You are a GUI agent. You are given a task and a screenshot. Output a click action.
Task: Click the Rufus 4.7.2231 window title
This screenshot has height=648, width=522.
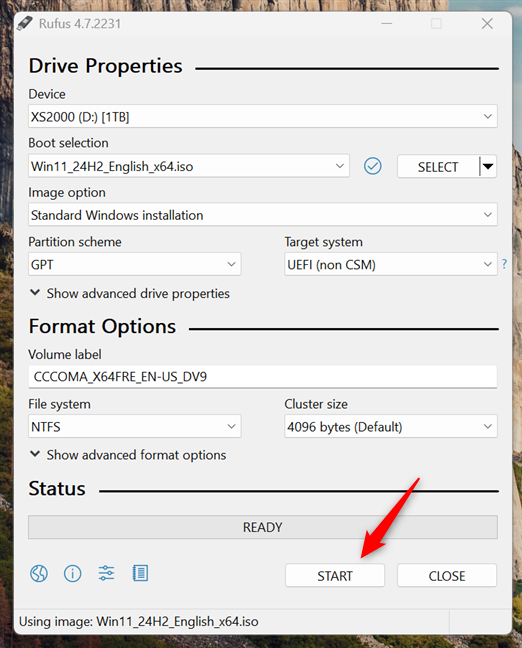[80, 24]
